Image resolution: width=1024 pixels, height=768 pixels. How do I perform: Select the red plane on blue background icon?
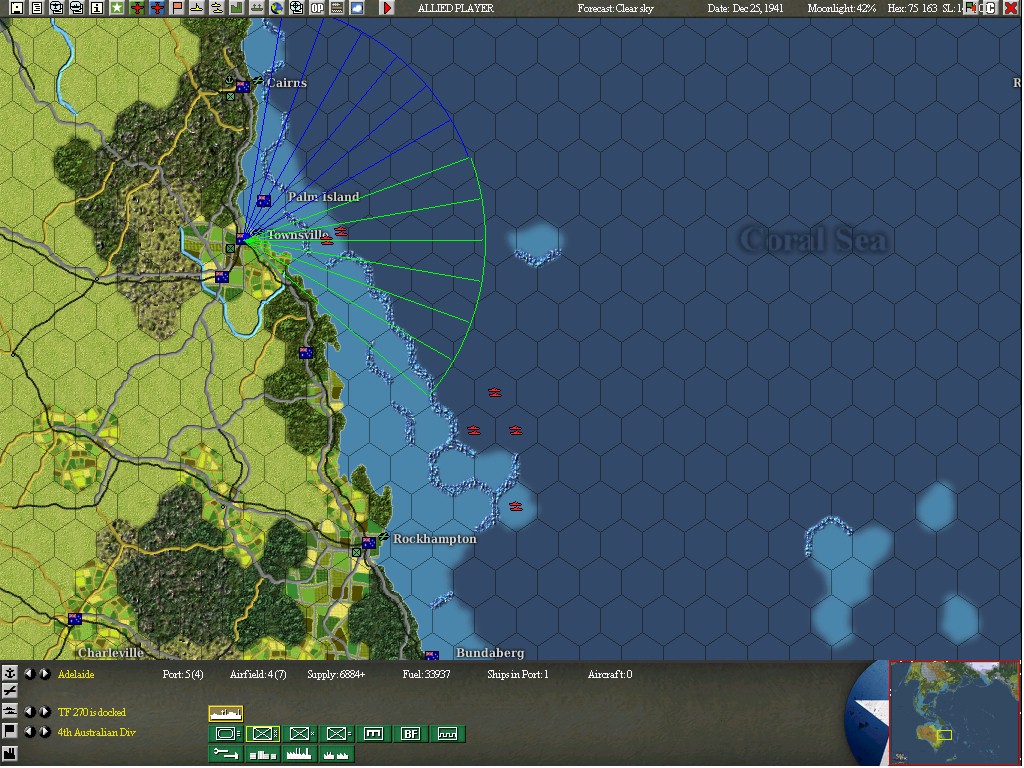[x=157, y=8]
